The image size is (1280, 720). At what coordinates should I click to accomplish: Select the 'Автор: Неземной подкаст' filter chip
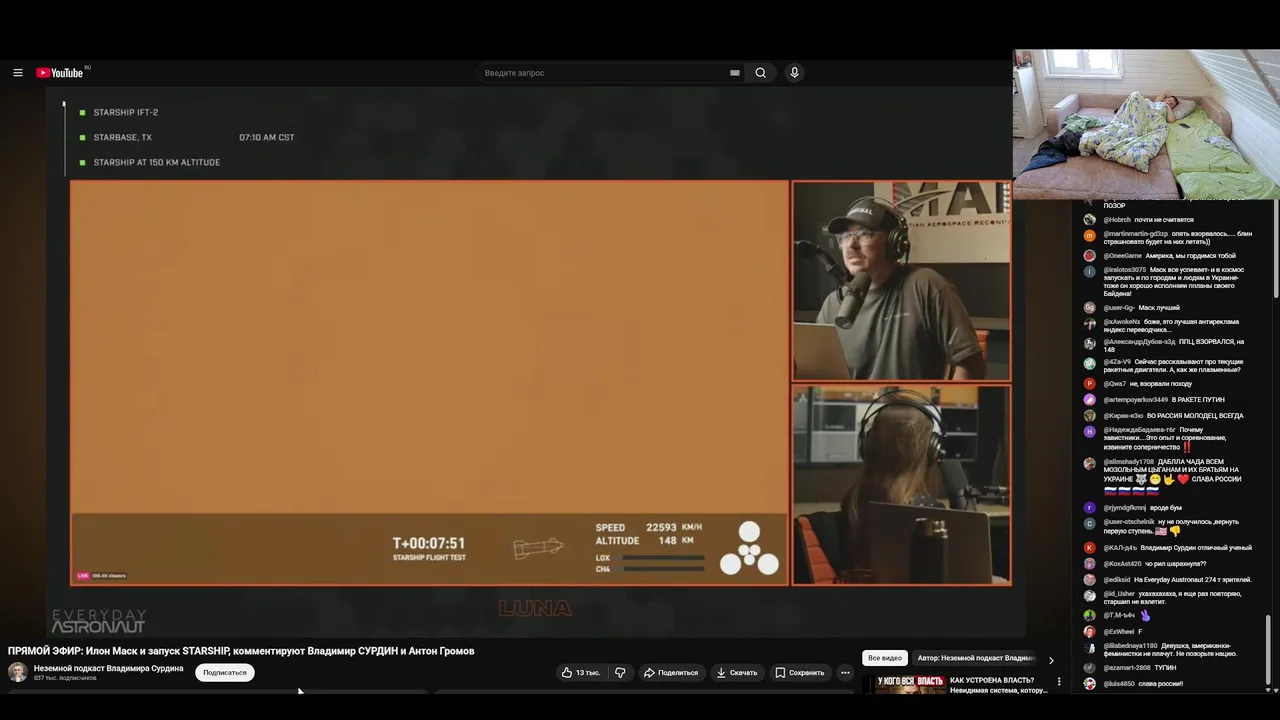point(976,659)
